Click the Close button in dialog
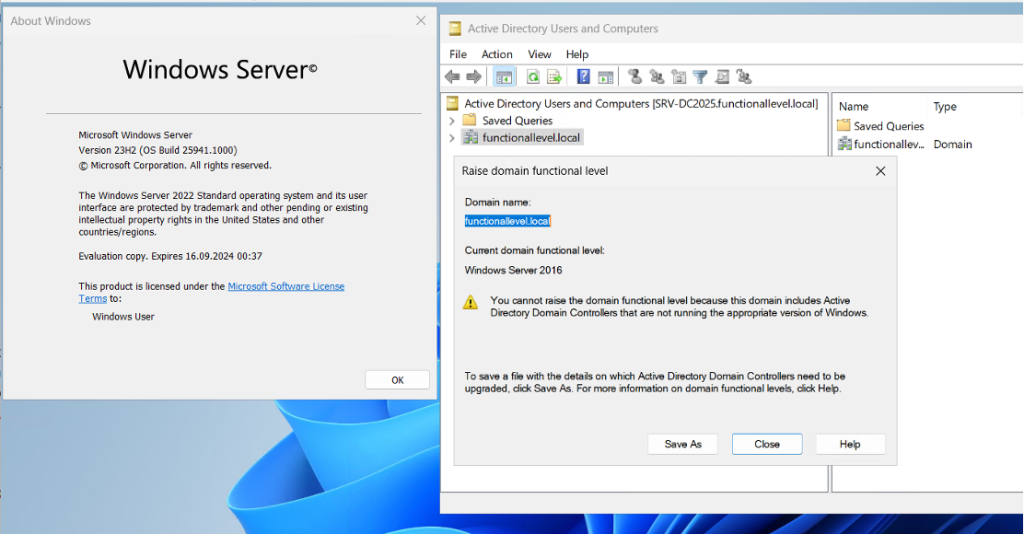This screenshot has height=534, width=1024. (x=767, y=444)
